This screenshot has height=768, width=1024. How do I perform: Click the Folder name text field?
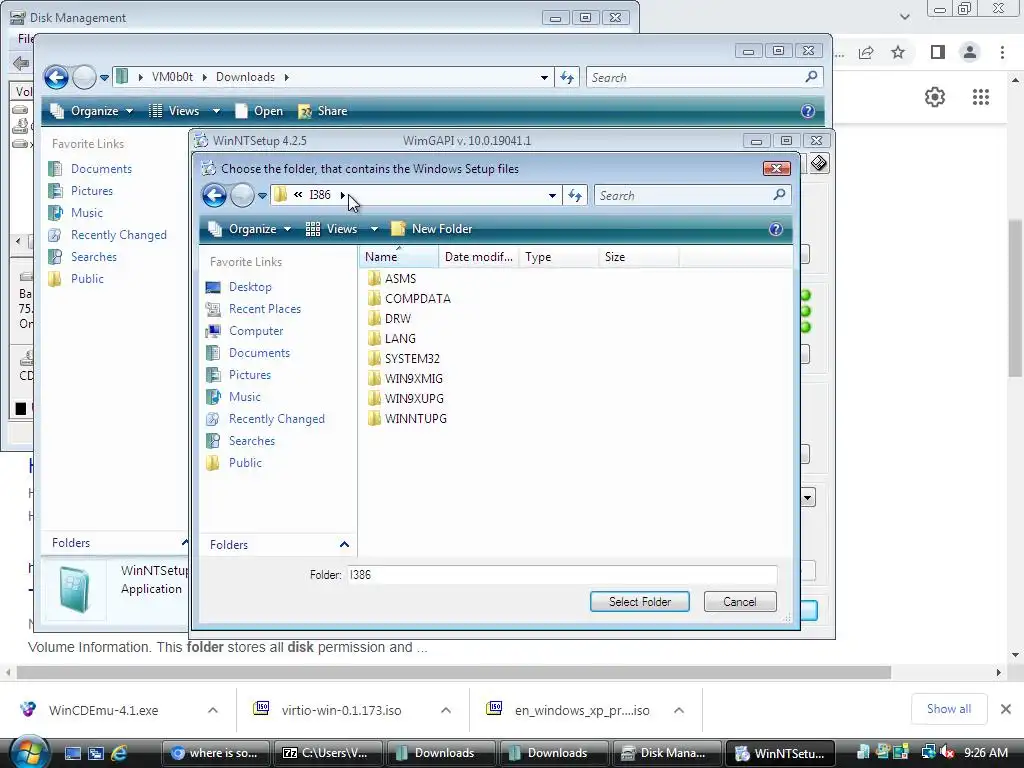[562, 575]
